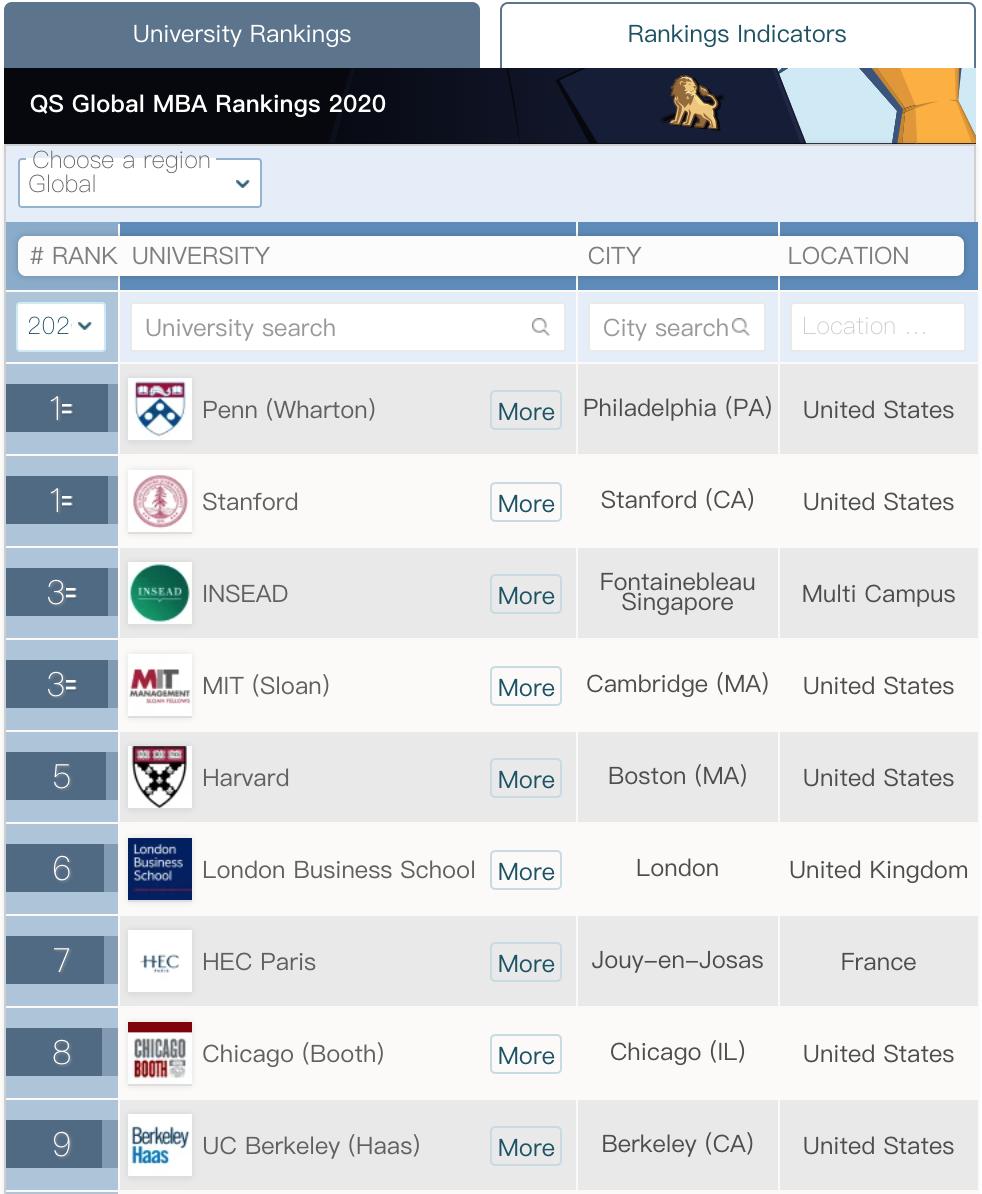Click the green INSEAD logo
Image resolution: width=982 pixels, height=1194 pixels.
click(x=160, y=593)
